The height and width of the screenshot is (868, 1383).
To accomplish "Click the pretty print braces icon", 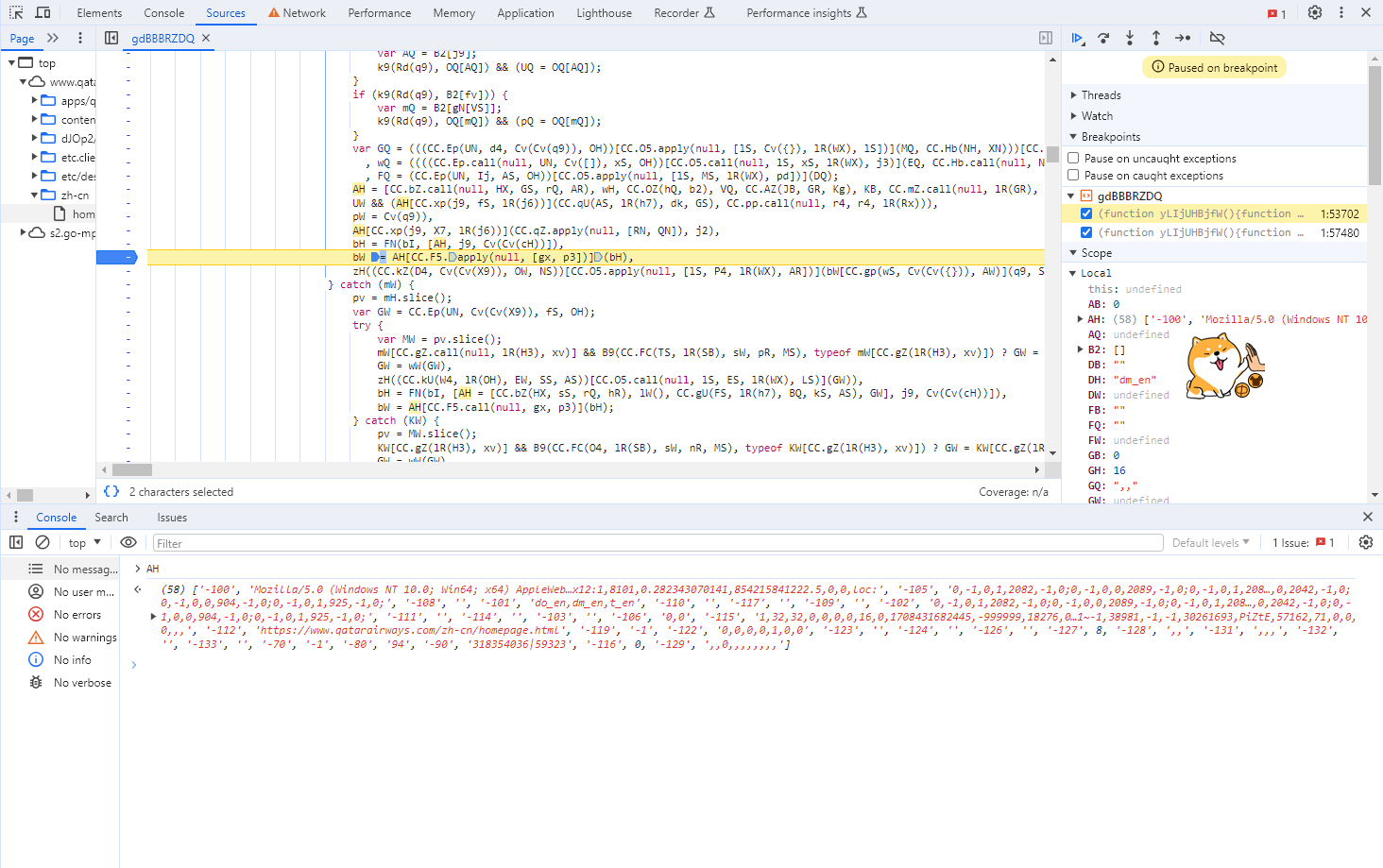I will click(111, 491).
